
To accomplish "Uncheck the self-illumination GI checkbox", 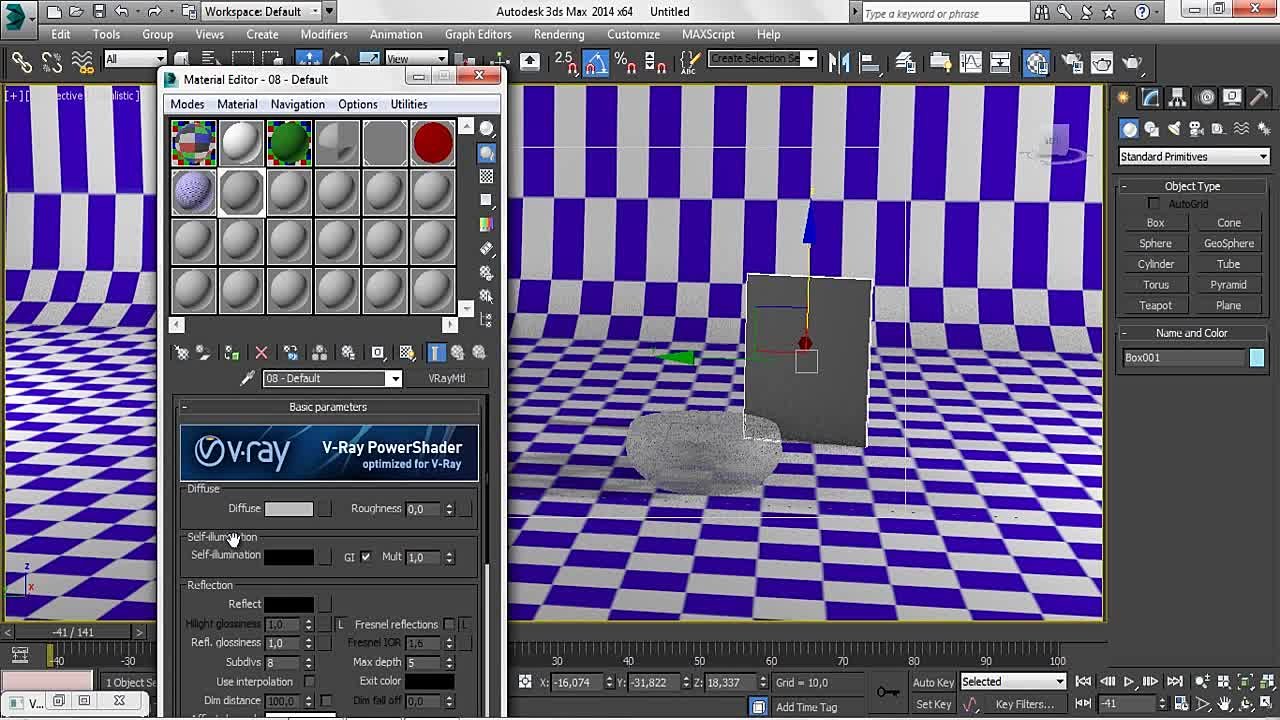I will pyautogui.click(x=365, y=557).
